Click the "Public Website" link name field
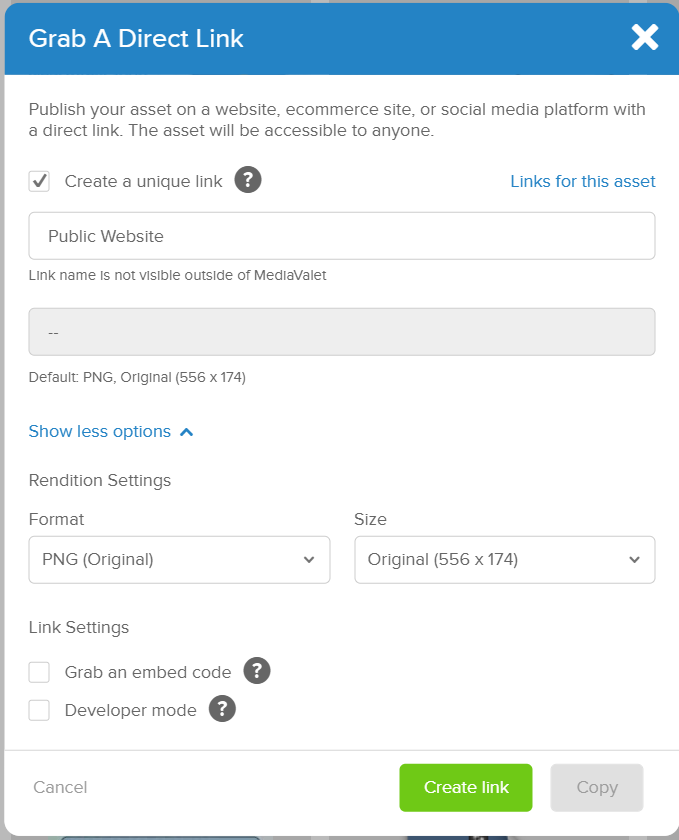This screenshot has width=679, height=840. click(340, 235)
